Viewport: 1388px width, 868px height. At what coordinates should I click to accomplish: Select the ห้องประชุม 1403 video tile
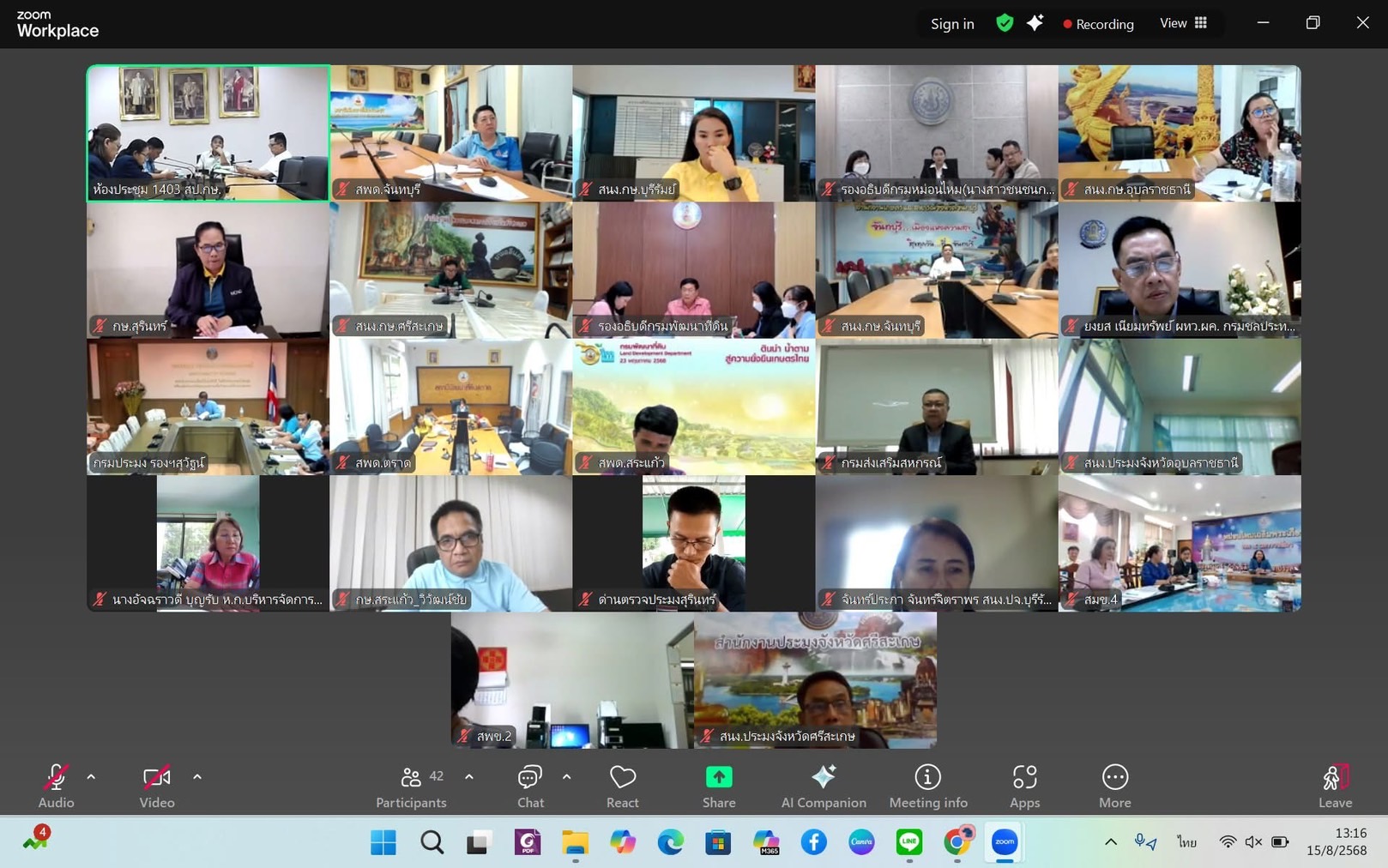click(208, 133)
